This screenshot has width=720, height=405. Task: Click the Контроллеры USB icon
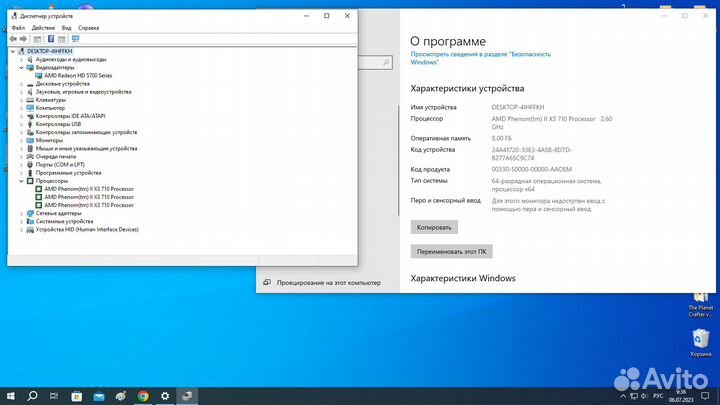[x=30, y=124]
